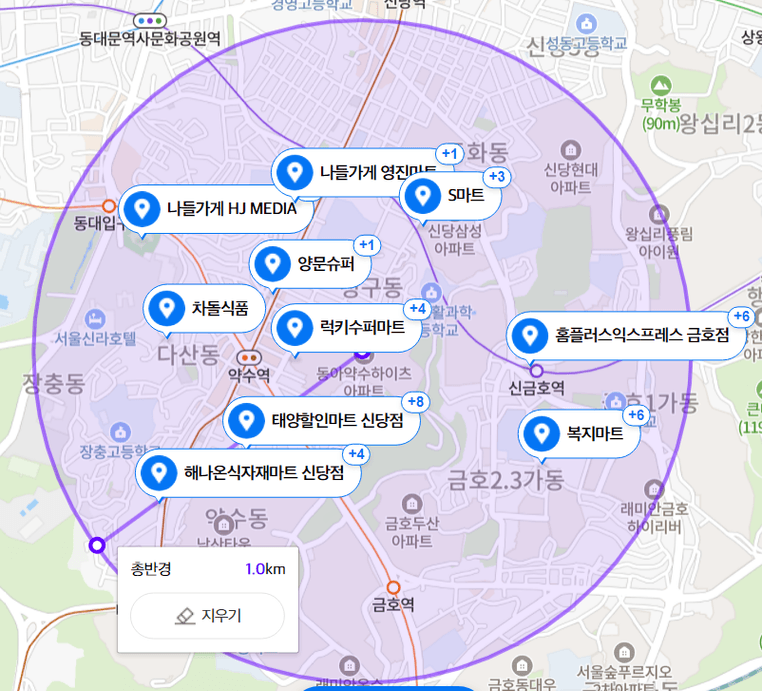762x691 pixels.
Task: Click the 차돌식품 pin icon
Action: [167, 308]
